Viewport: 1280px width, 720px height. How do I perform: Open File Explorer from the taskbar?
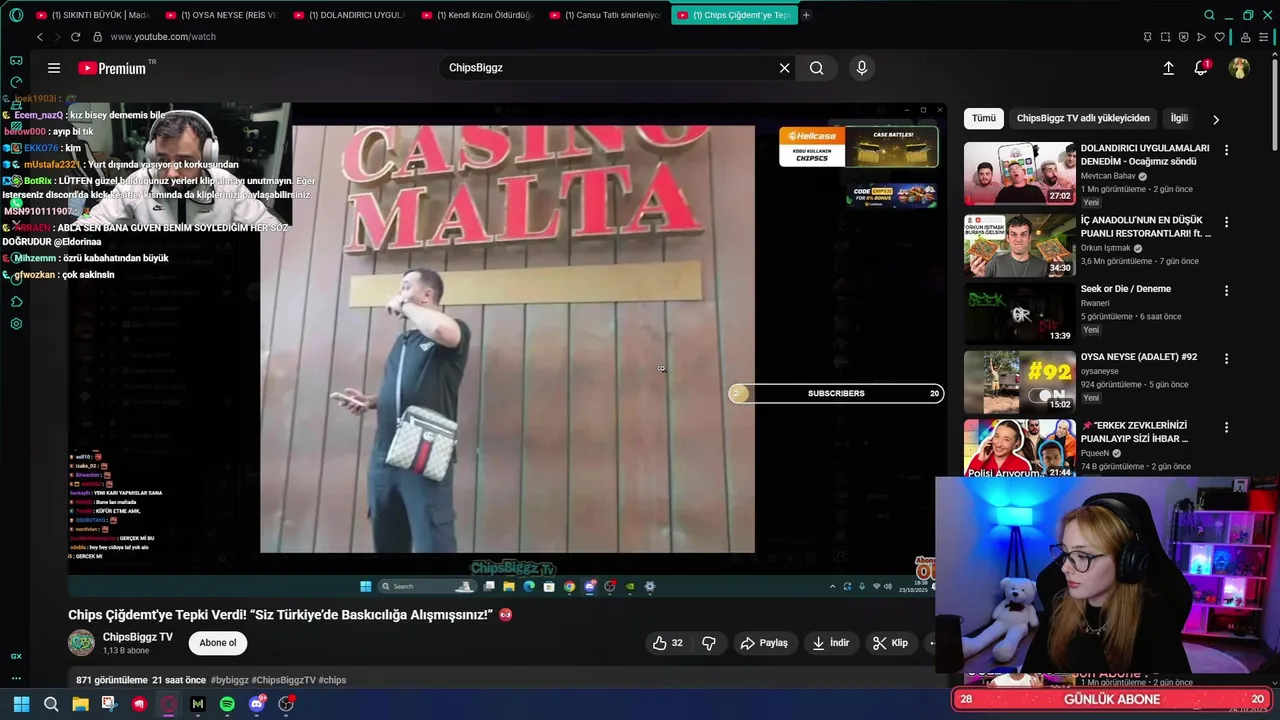(x=80, y=704)
